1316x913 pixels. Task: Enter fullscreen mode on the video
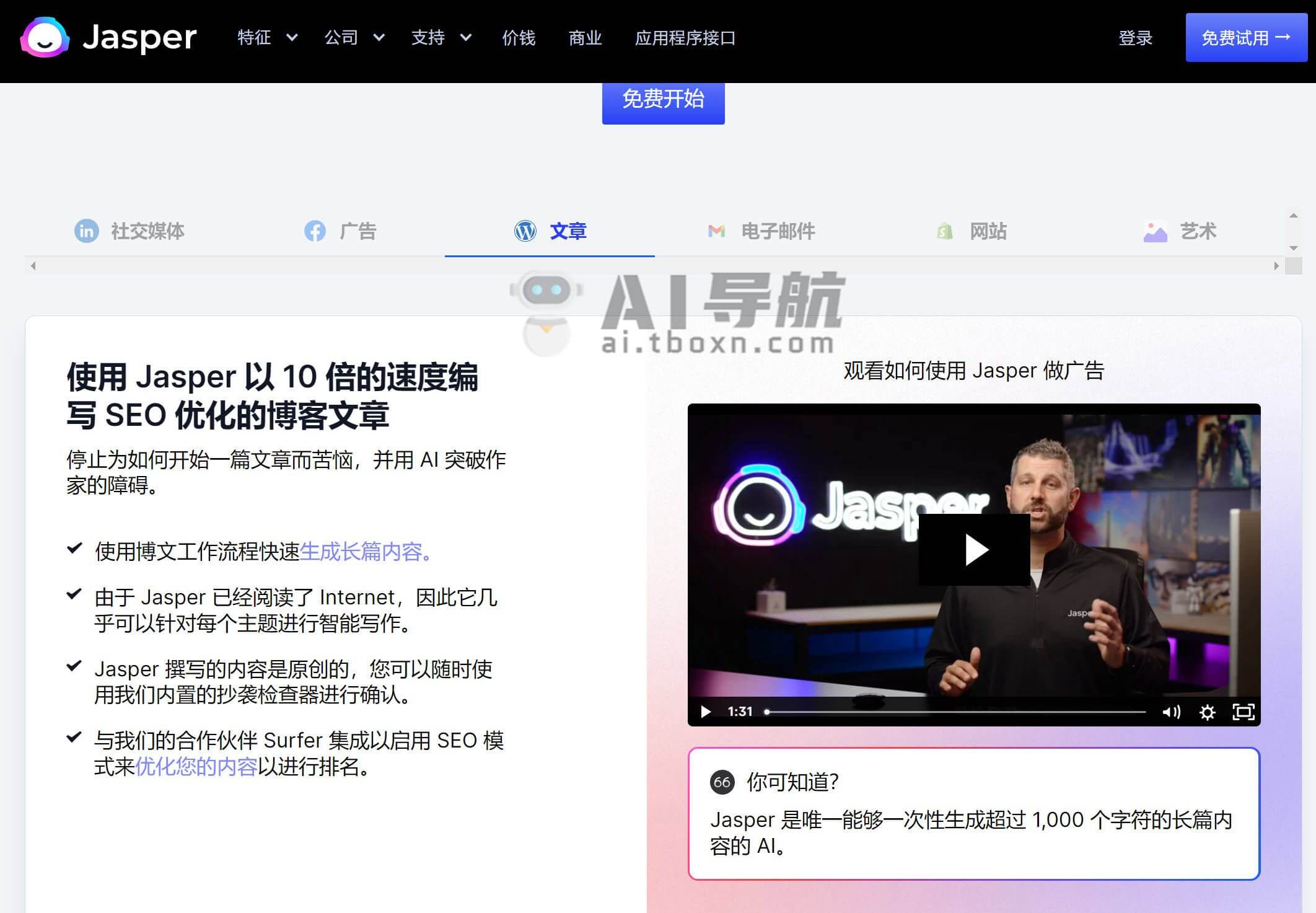point(1243,712)
